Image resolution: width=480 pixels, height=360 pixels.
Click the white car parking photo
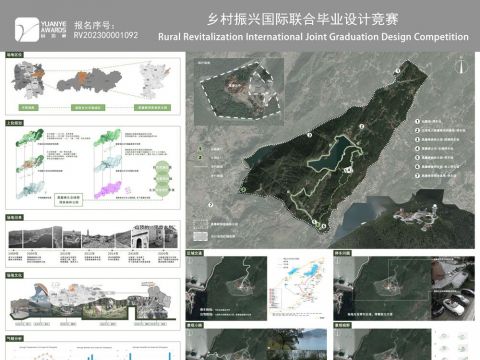click(x=453, y=306)
